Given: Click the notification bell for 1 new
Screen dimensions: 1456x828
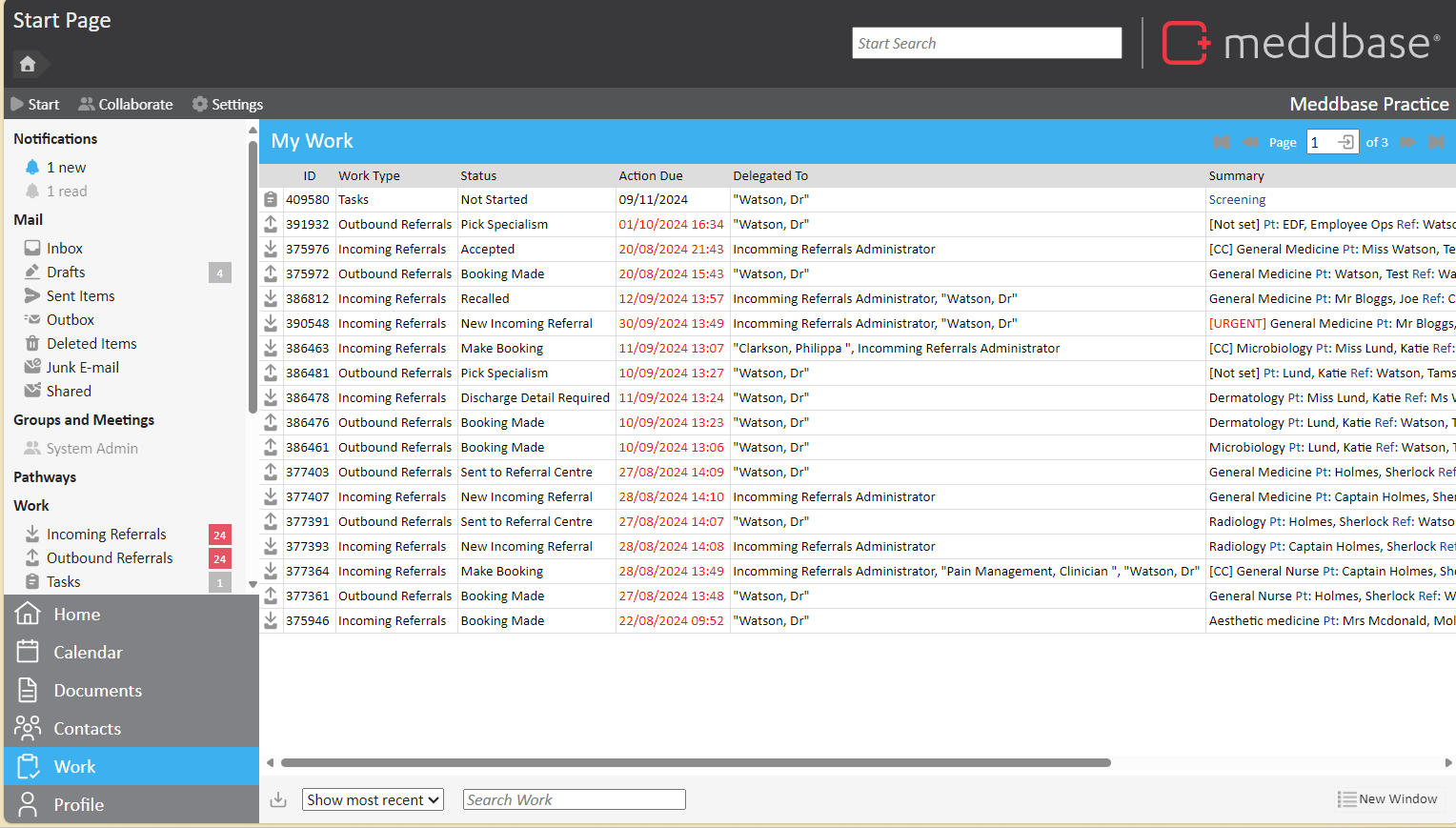Looking at the screenshot, I should point(32,168).
